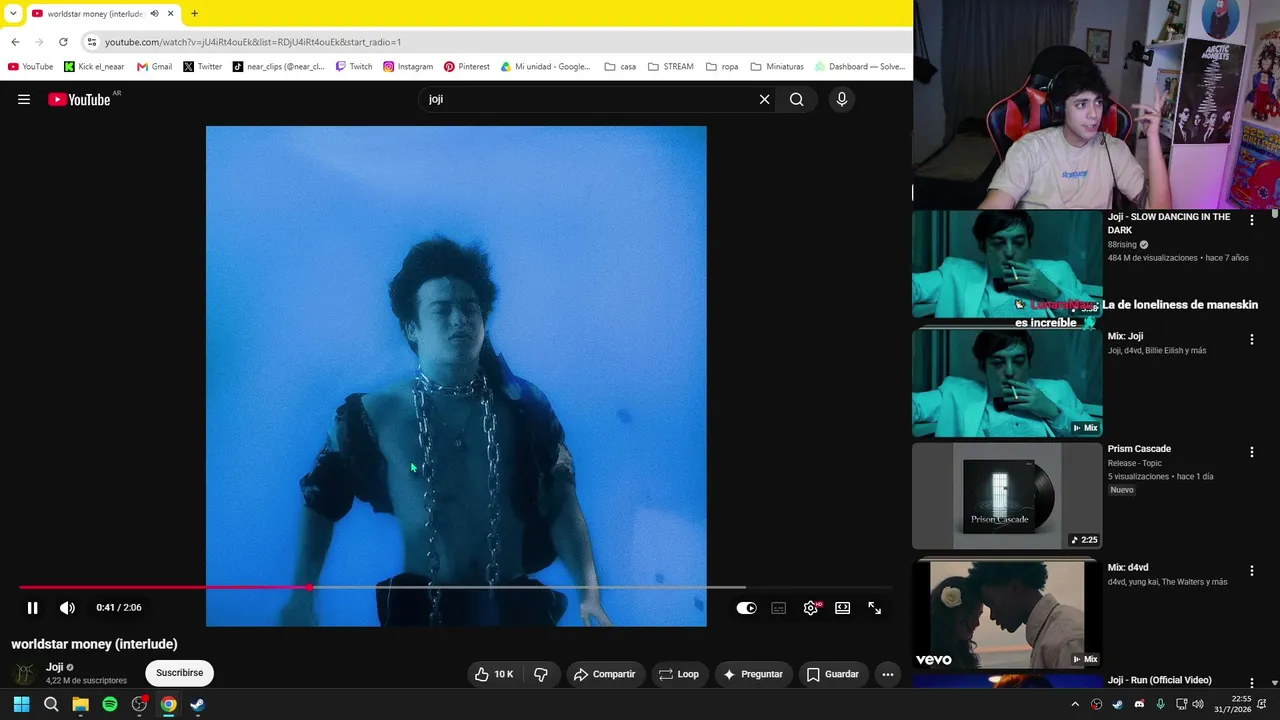This screenshot has width=1280, height=720.
Task: Open Chrome's tab search dropdown arrow
Action: (x=13, y=13)
